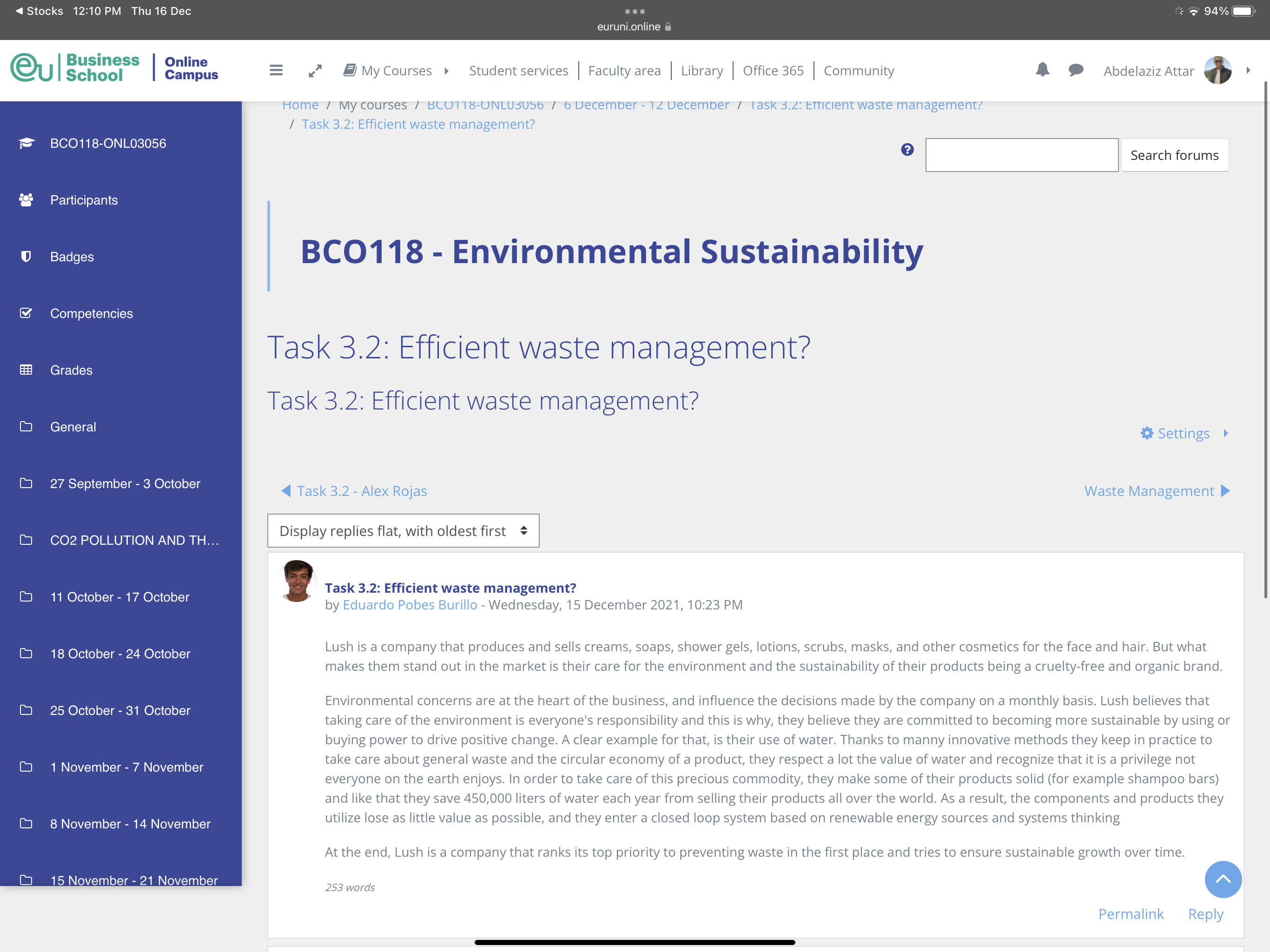Open the Display replies dropdown

[403, 530]
